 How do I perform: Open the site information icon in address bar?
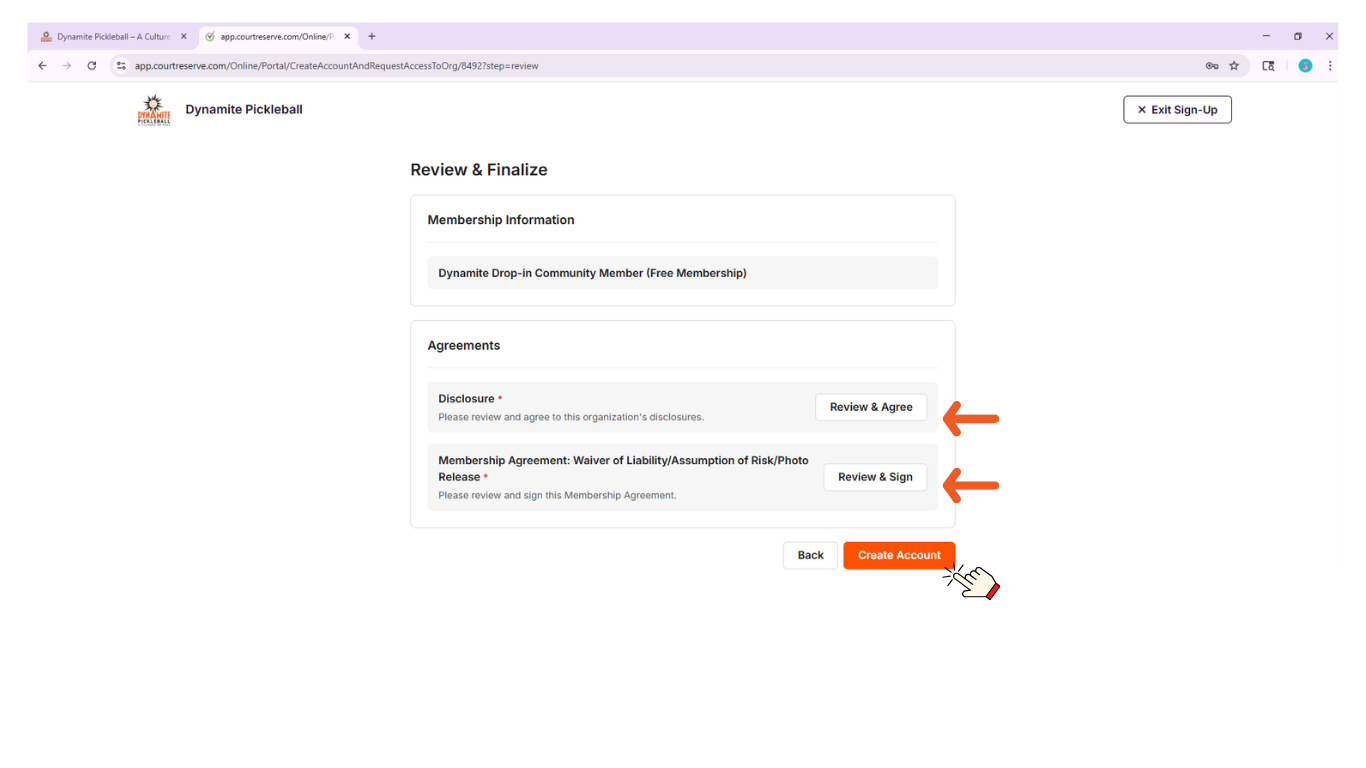[x=121, y=66]
